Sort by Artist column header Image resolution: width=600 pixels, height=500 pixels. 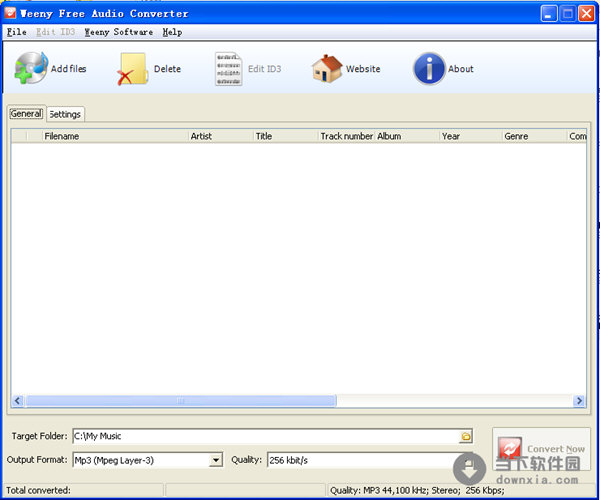pyautogui.click(x=221, y=136)
